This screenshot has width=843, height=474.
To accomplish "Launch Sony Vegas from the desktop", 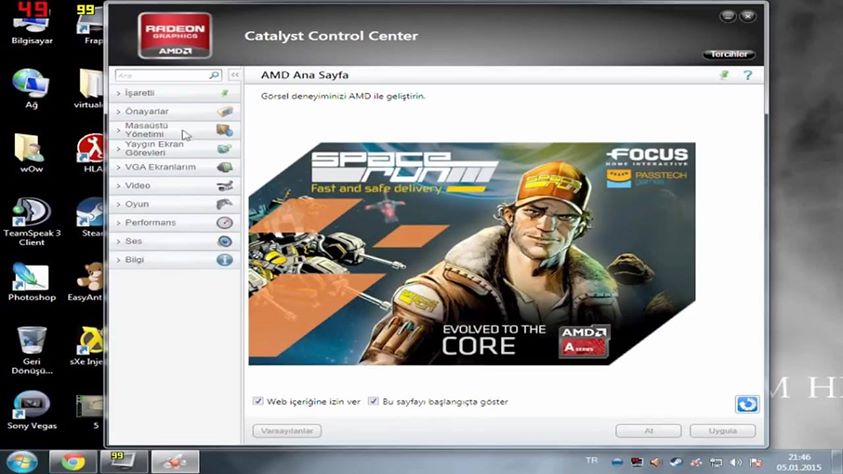I will (x=32, y=411).
